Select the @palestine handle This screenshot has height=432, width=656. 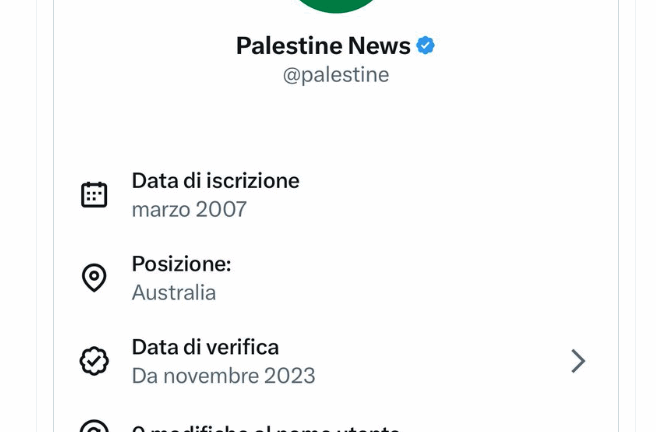pyautogui.click(x=336, y=75)
